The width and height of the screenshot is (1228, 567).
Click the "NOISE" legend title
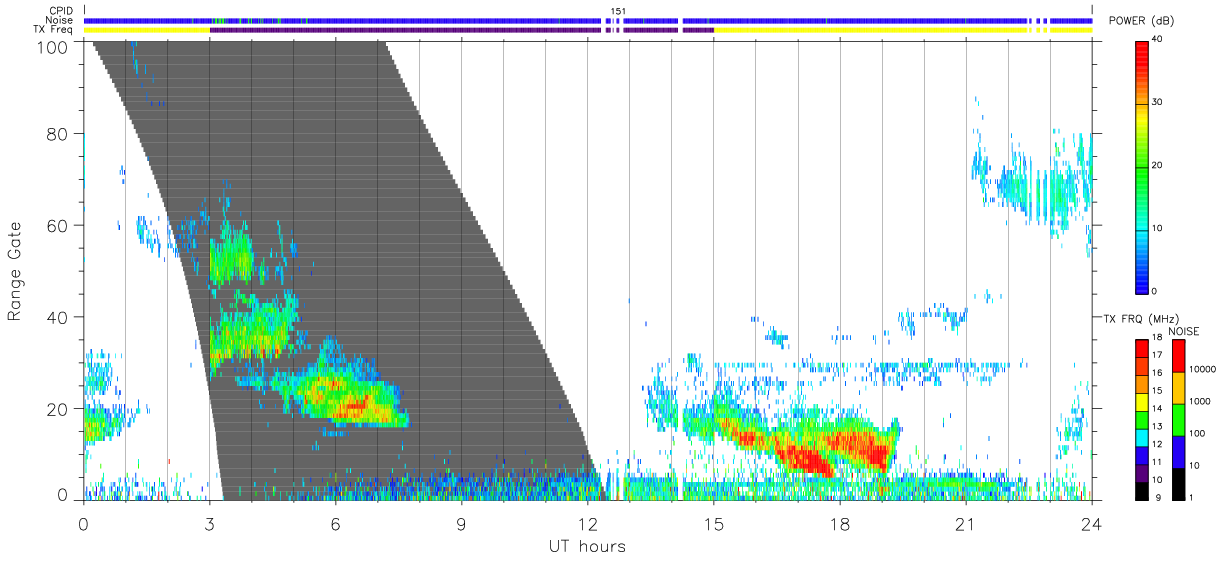coord(1183,330)
